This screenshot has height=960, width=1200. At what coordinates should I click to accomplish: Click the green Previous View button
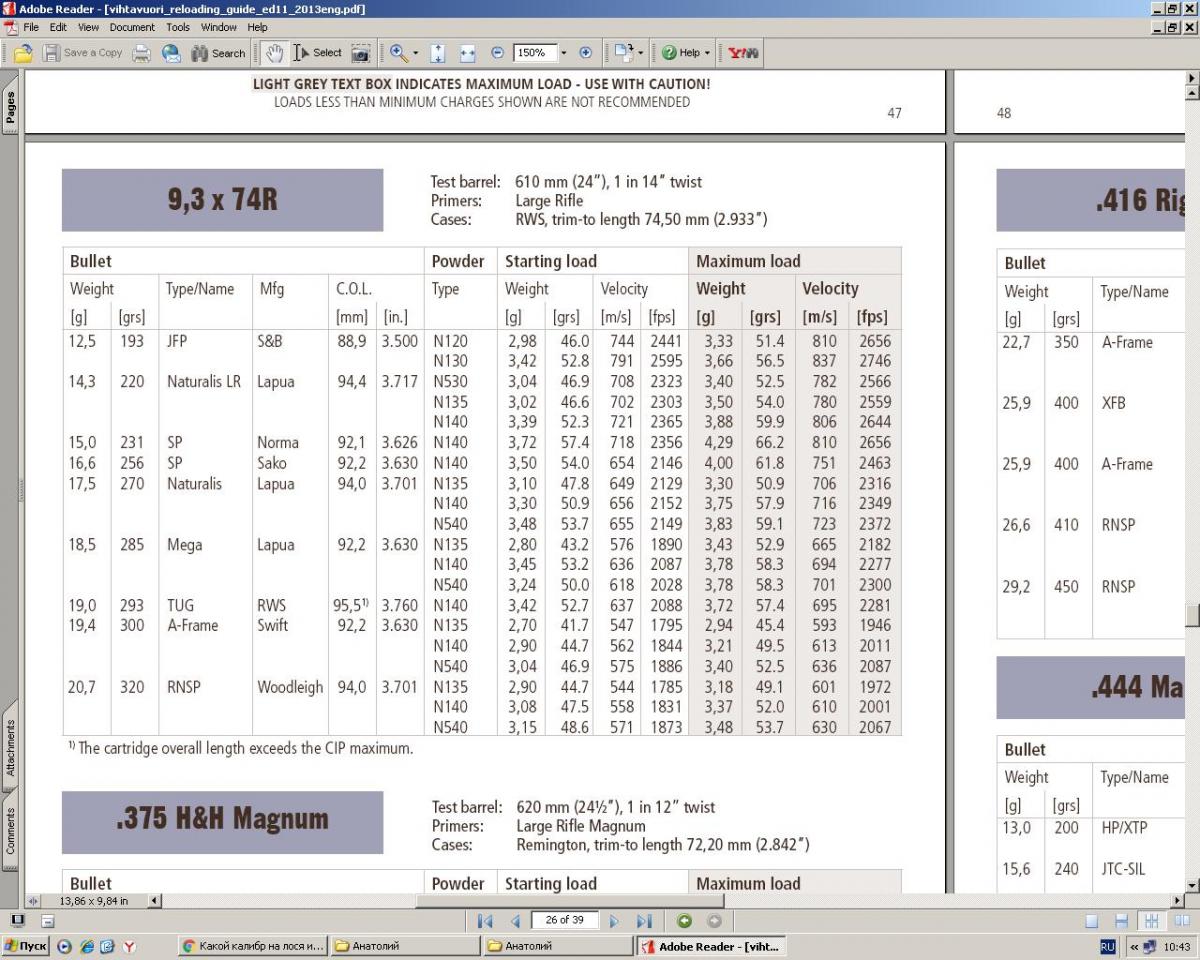pos(685,920)
